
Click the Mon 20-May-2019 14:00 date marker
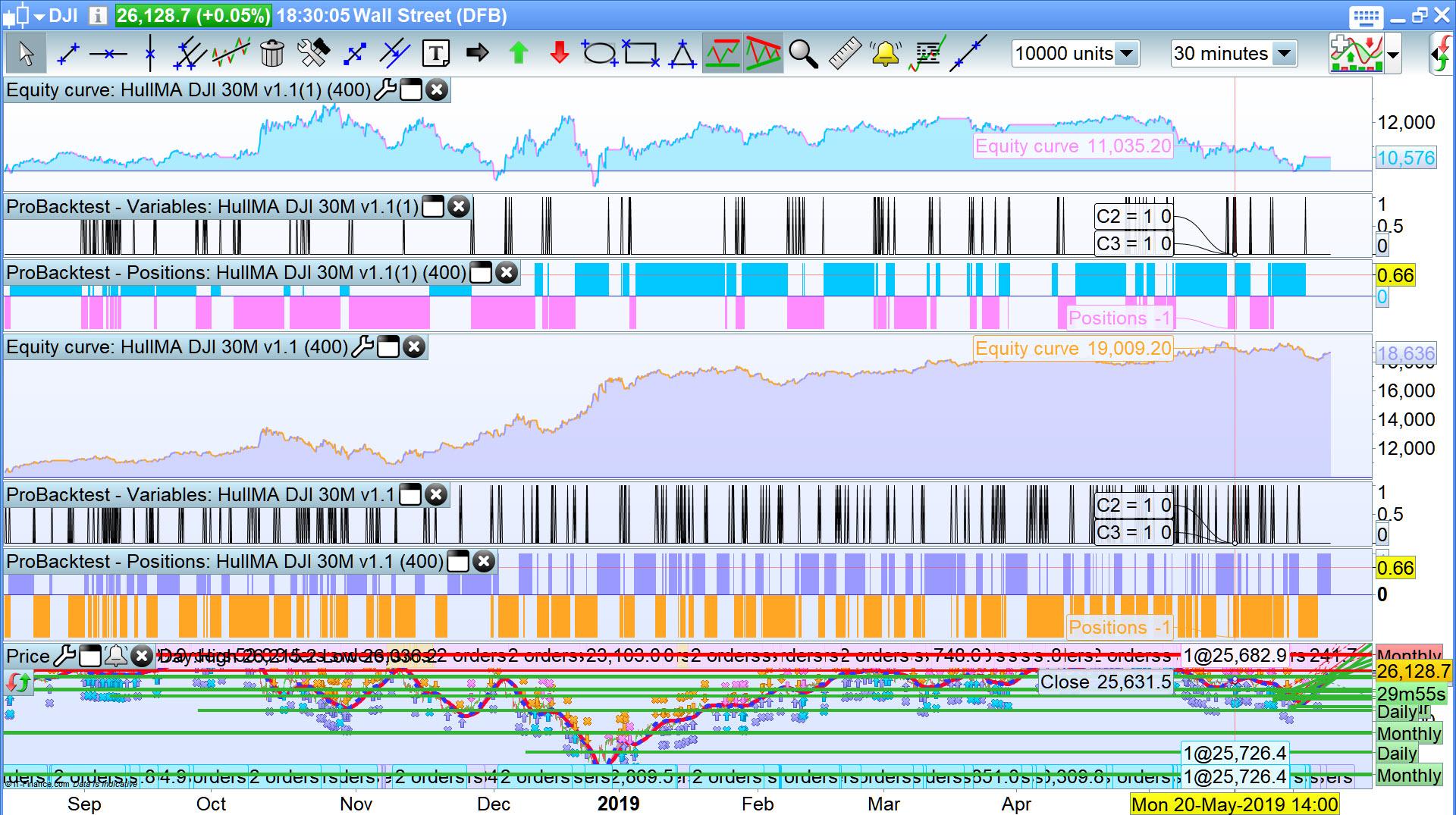pos(1235,804)
